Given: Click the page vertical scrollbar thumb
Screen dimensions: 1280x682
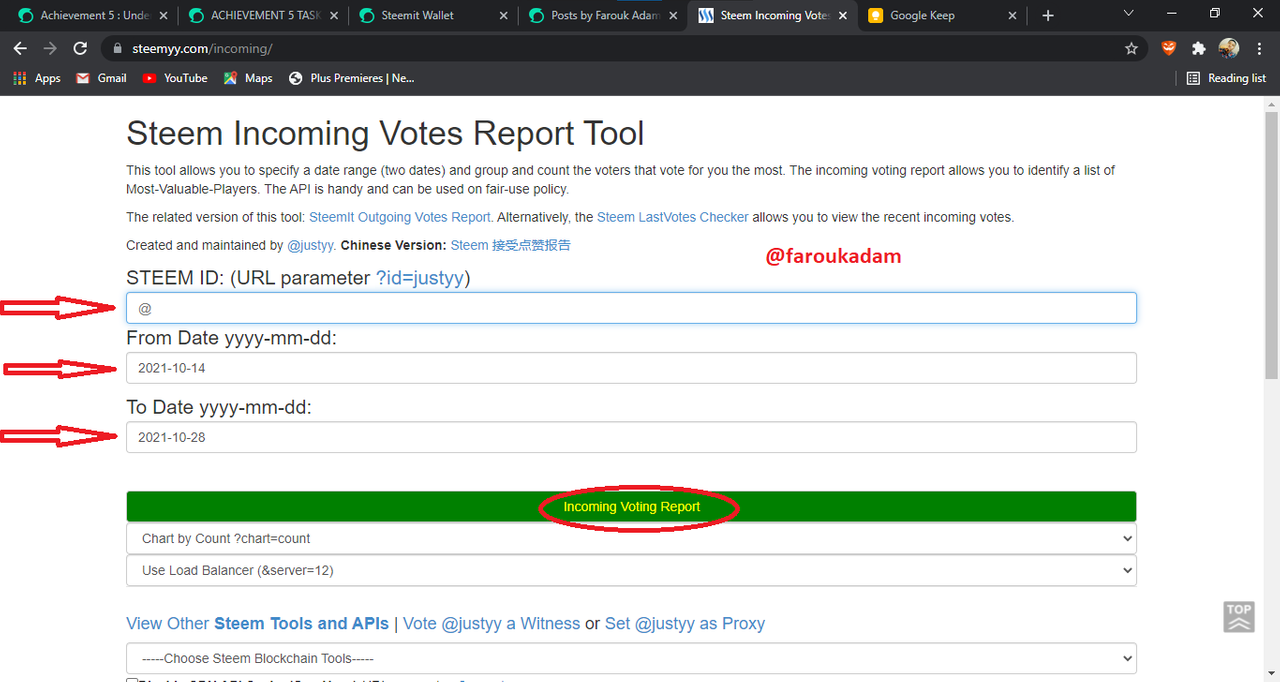Looking at the screenshot, I should (x=1271, y=244).
